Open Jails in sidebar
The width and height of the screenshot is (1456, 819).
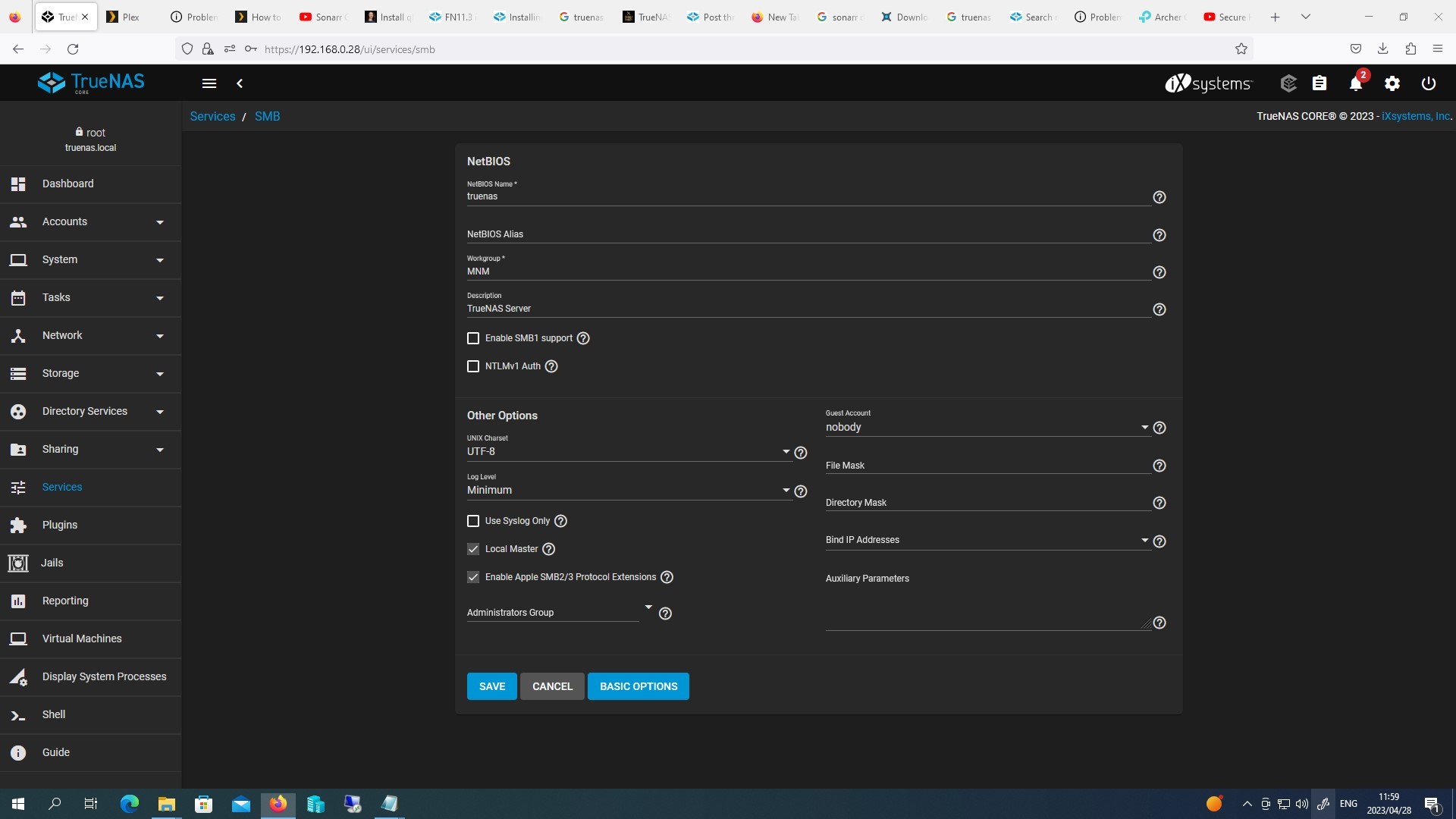point(91,563)
